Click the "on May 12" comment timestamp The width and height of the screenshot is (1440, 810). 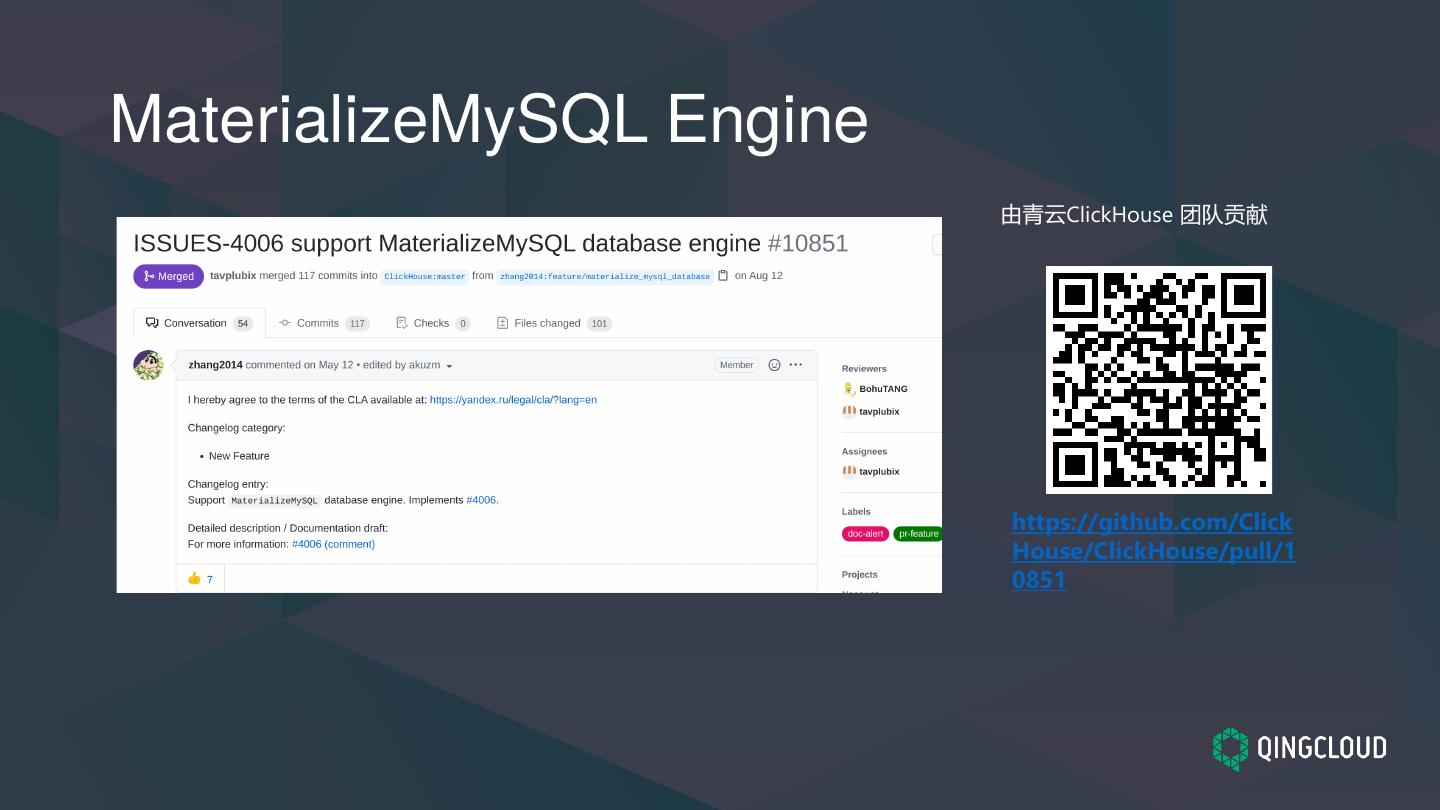(328, 365)
